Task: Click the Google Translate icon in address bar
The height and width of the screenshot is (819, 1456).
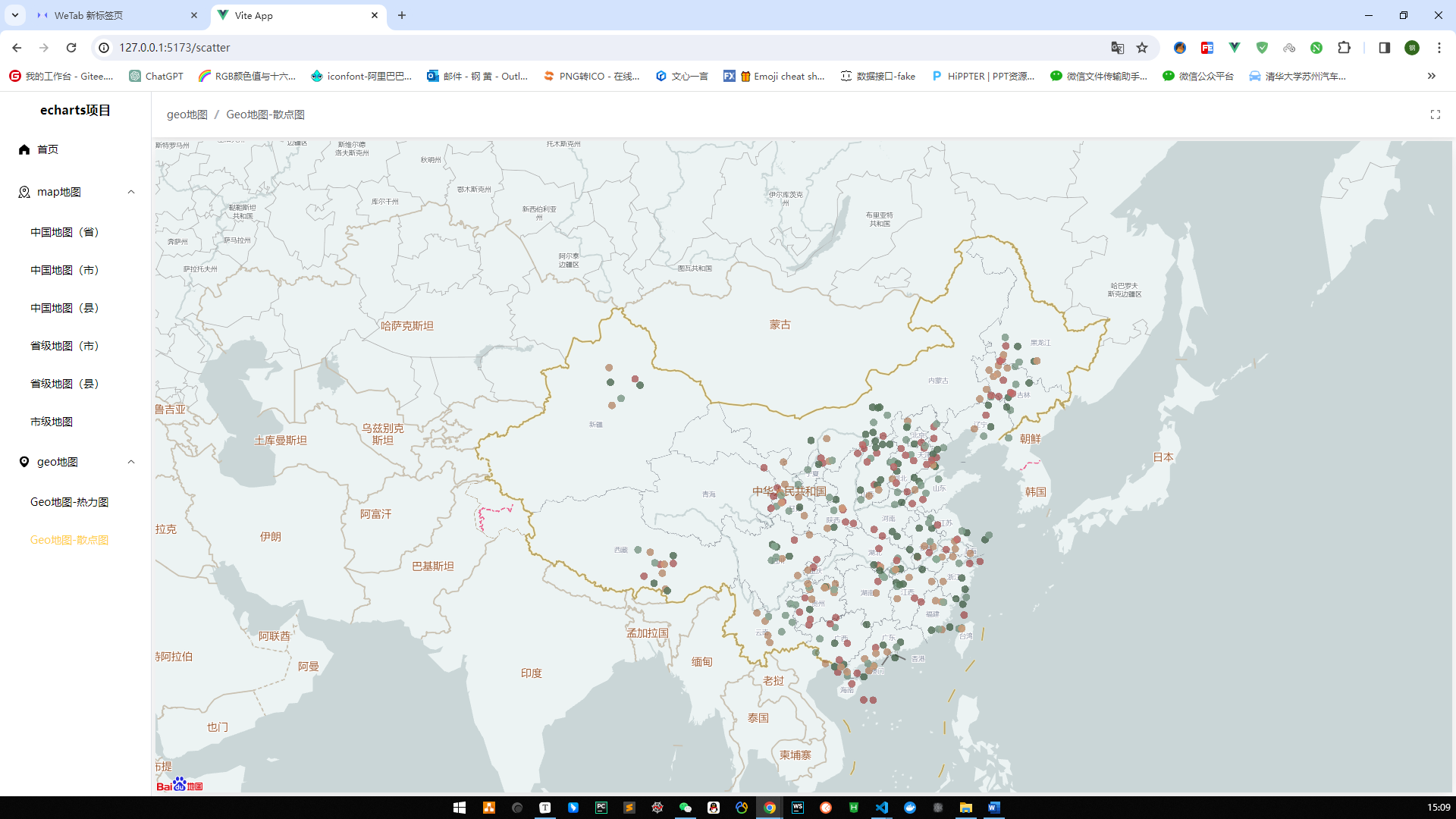Action: click(1117, 47)
